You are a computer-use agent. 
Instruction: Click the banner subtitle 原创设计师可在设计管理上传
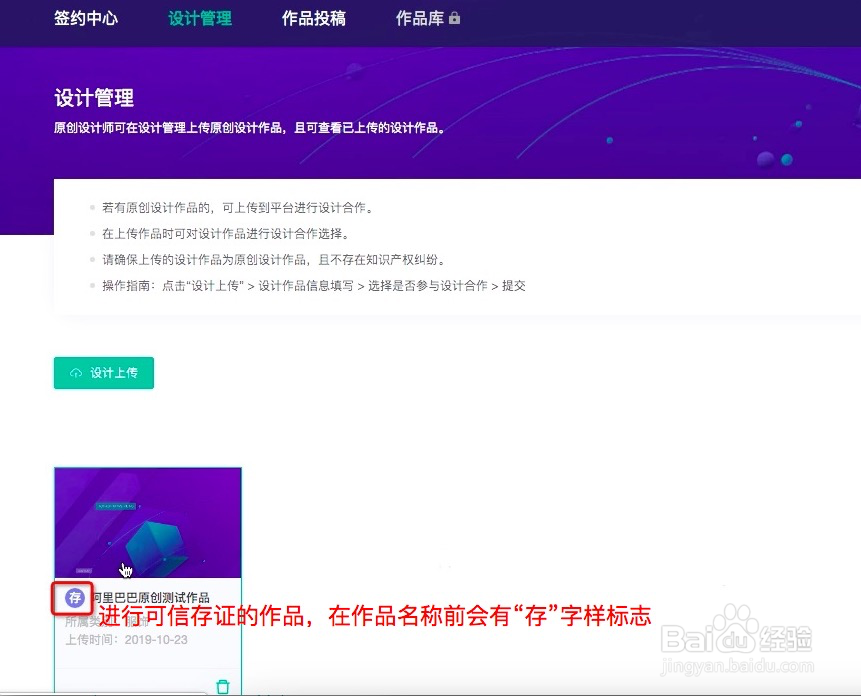click(x=249, y=128)
